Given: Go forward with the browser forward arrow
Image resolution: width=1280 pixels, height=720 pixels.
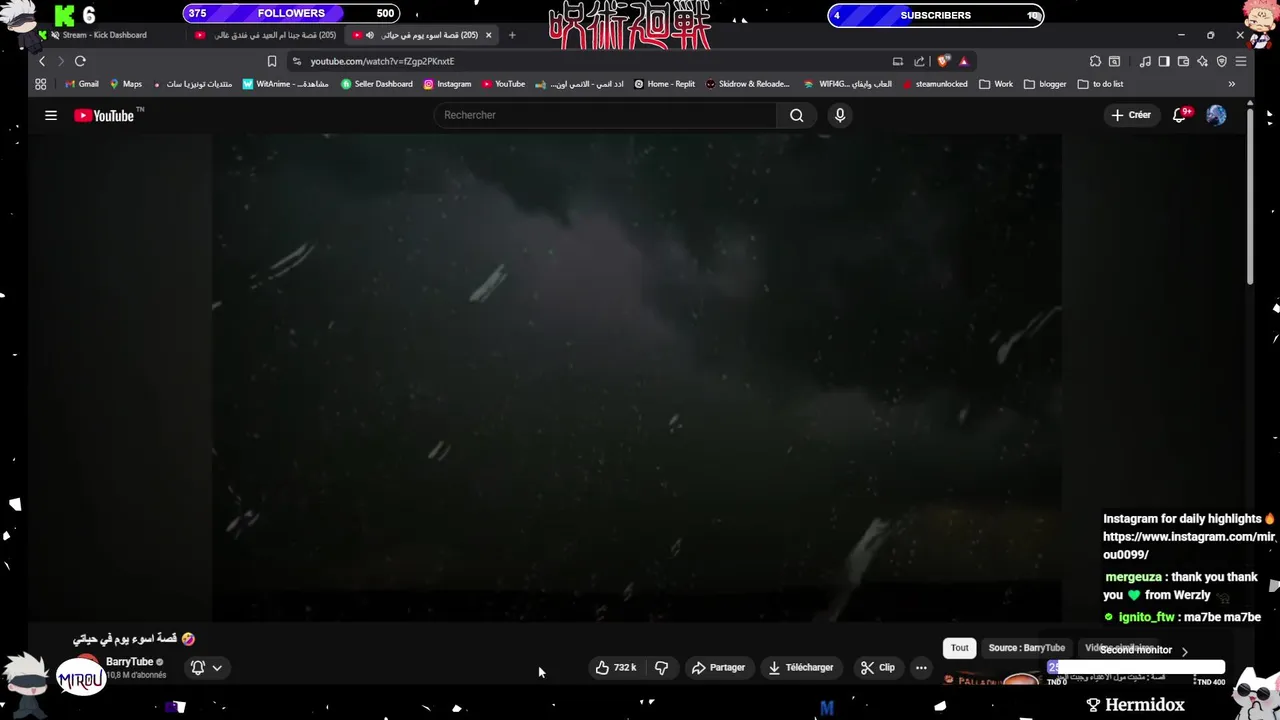Looking at the screenshot, I should click(60, 61).
